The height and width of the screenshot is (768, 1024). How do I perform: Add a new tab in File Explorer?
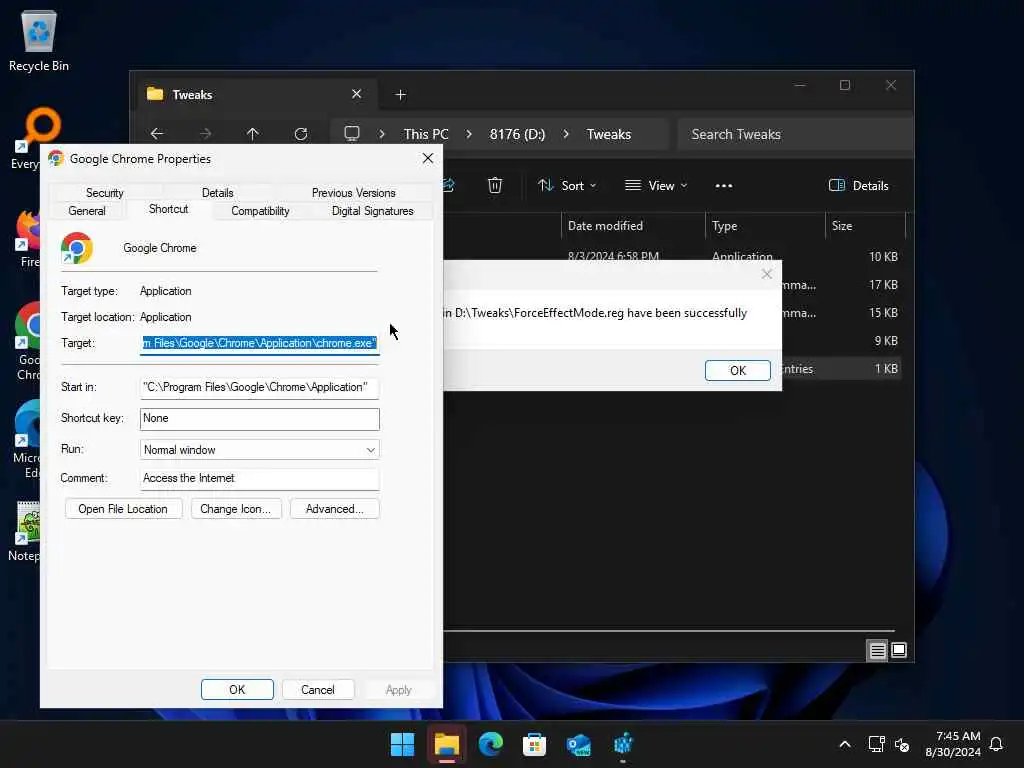tap(400, 95)
